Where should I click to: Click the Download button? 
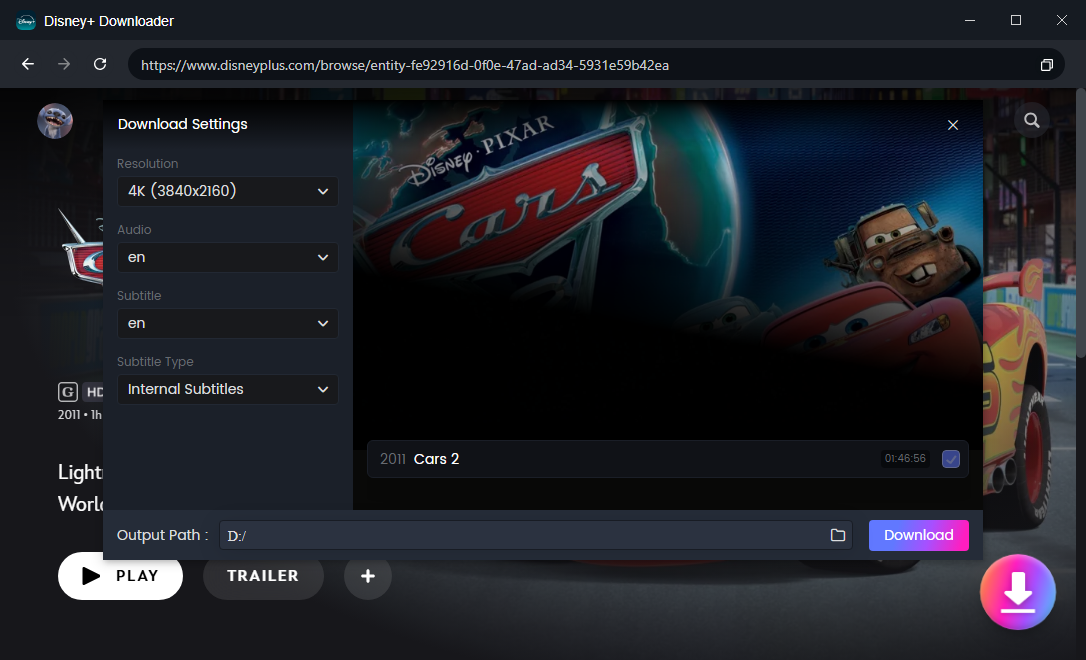click(918, 535)
